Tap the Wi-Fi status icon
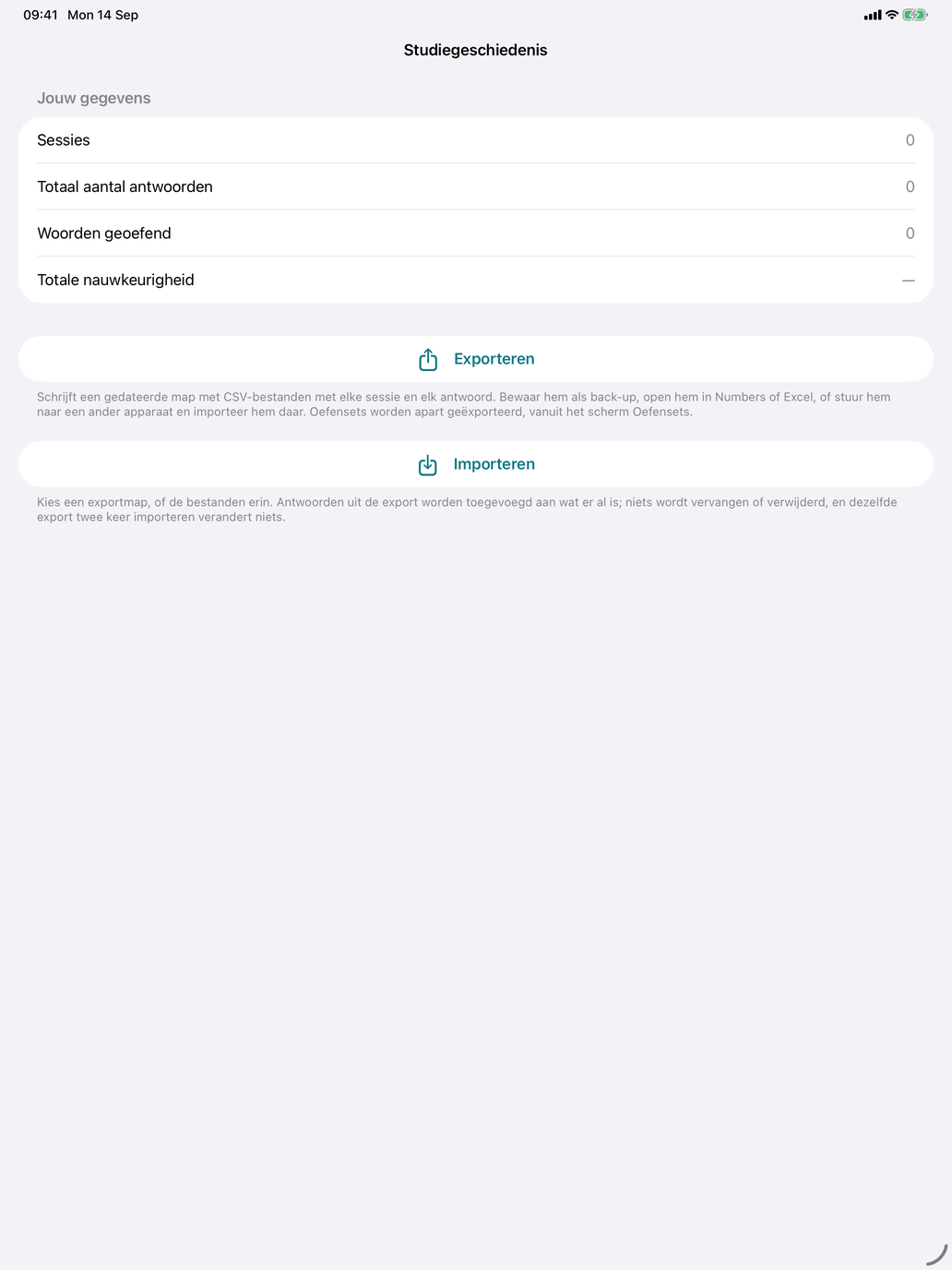Image resolution: width=952 pixels, height=1270 pixels. 892,15
